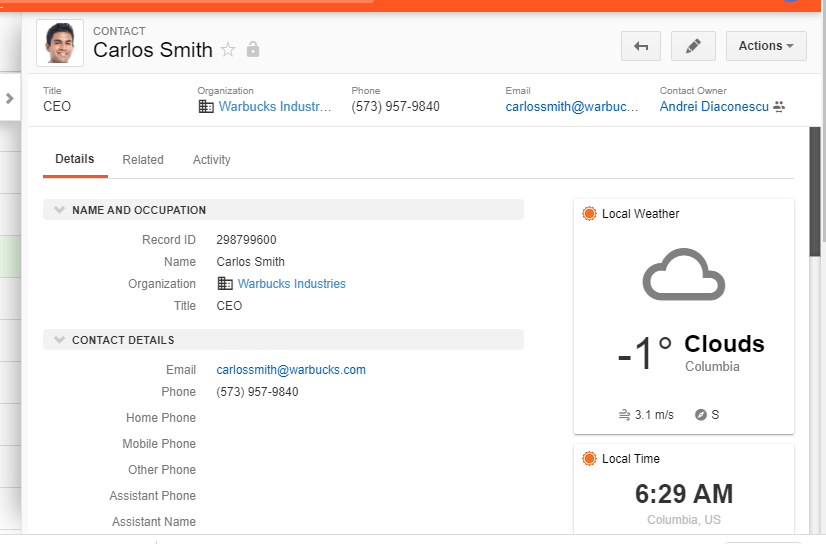Open Andrei Diaconescu contact owner link
Image resolution: width=826 pixels, height=544 pixels.
pos(714,106)
